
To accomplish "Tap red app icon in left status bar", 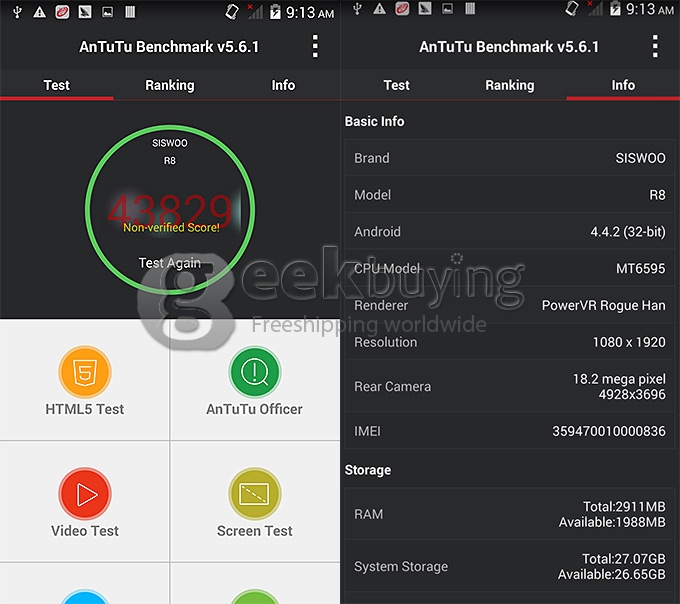I will pos(62,12).
